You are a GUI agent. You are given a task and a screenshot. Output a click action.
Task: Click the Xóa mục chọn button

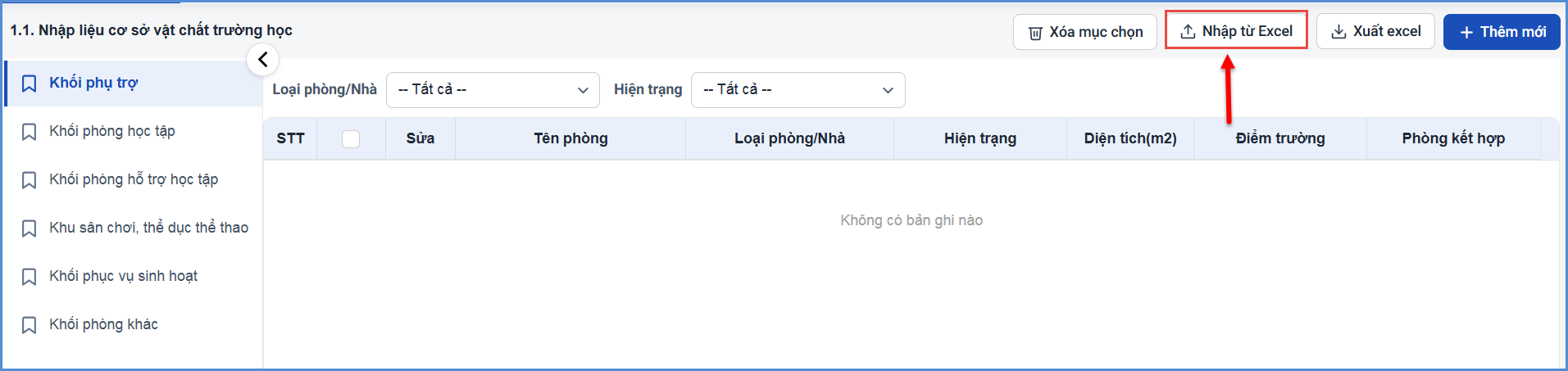click(1084, 32)
